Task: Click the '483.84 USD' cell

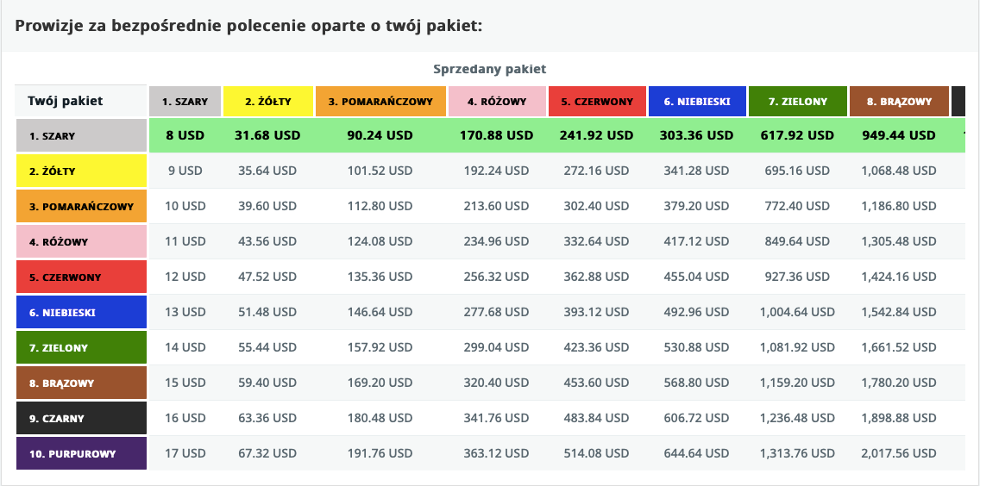Action: (x=597, y=418)
